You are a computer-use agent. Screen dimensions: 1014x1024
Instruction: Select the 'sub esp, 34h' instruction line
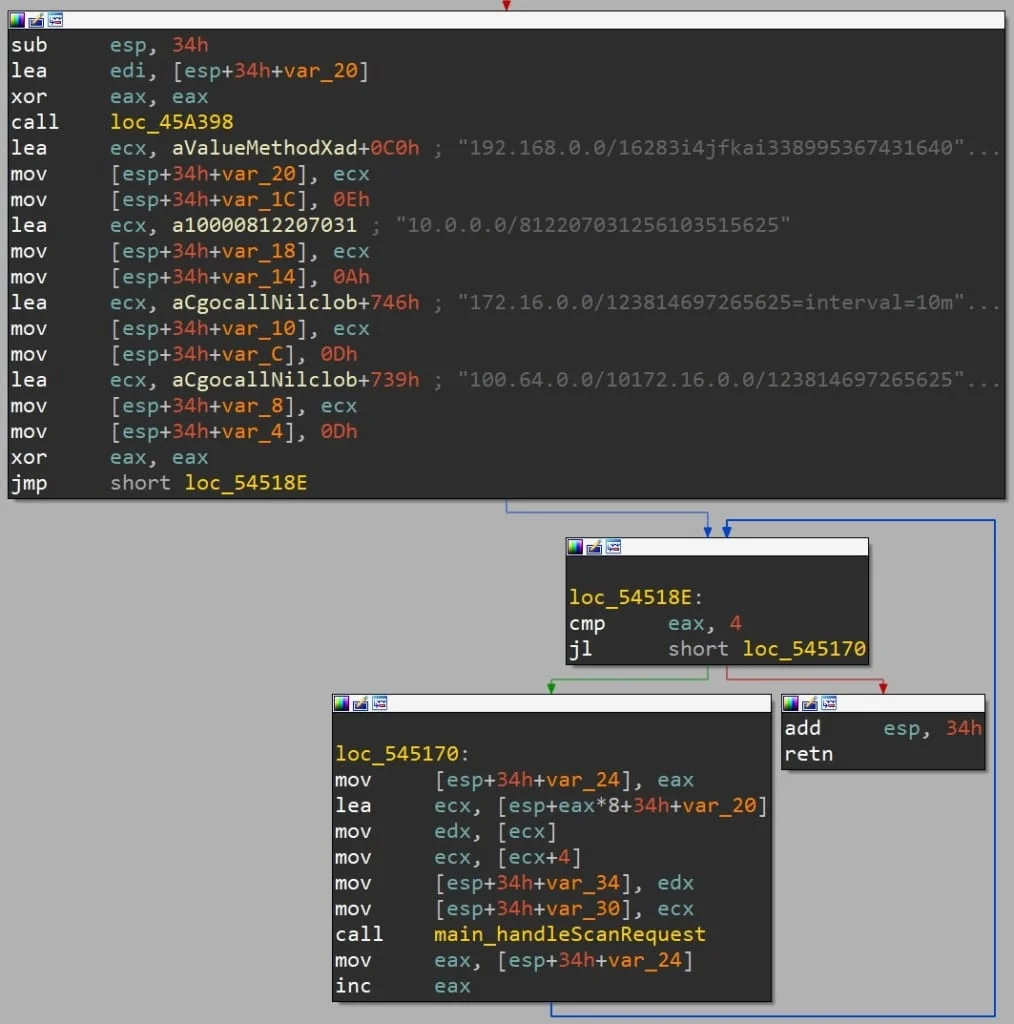pos(110,45)
